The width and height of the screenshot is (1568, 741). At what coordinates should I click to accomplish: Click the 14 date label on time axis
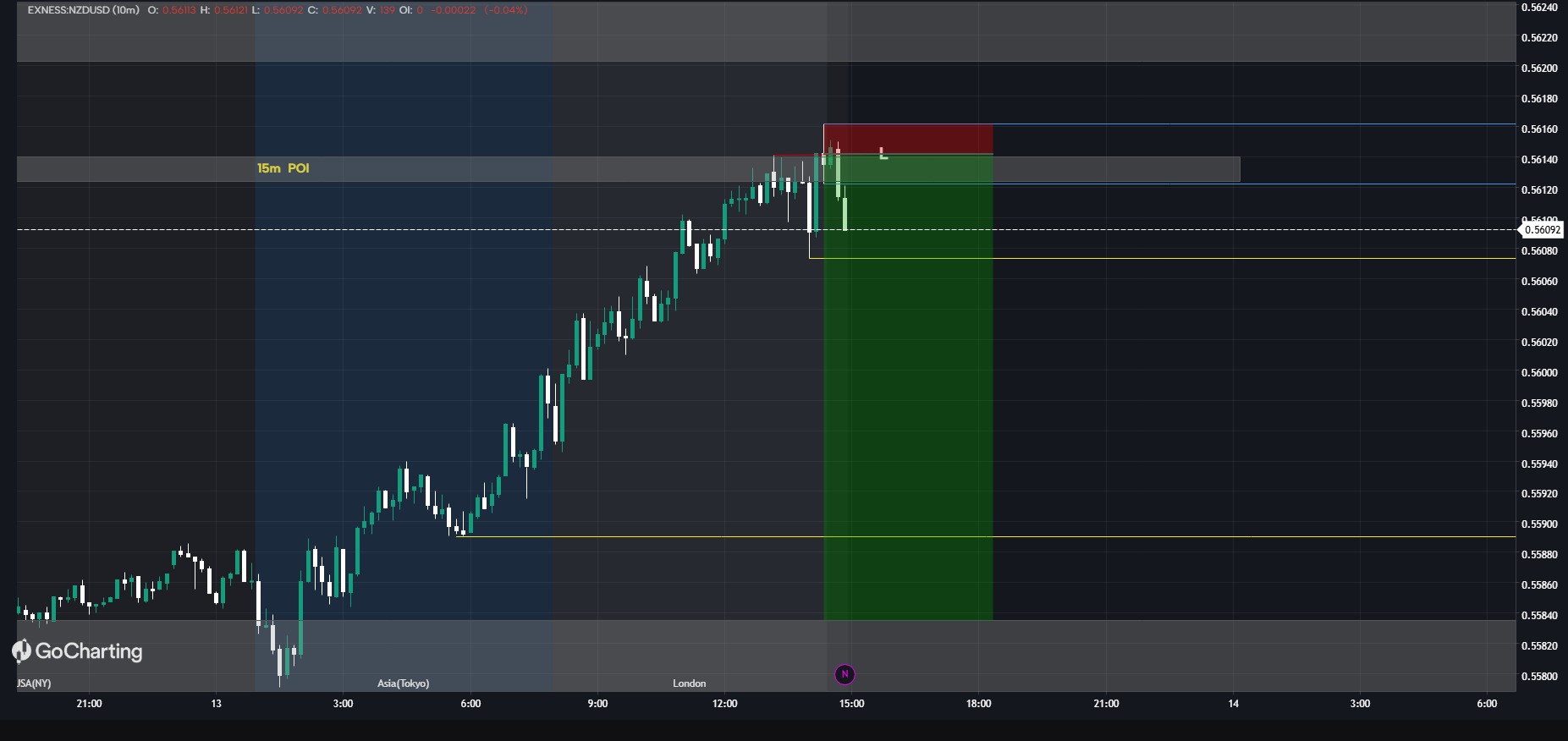(x=1234, y=704)
